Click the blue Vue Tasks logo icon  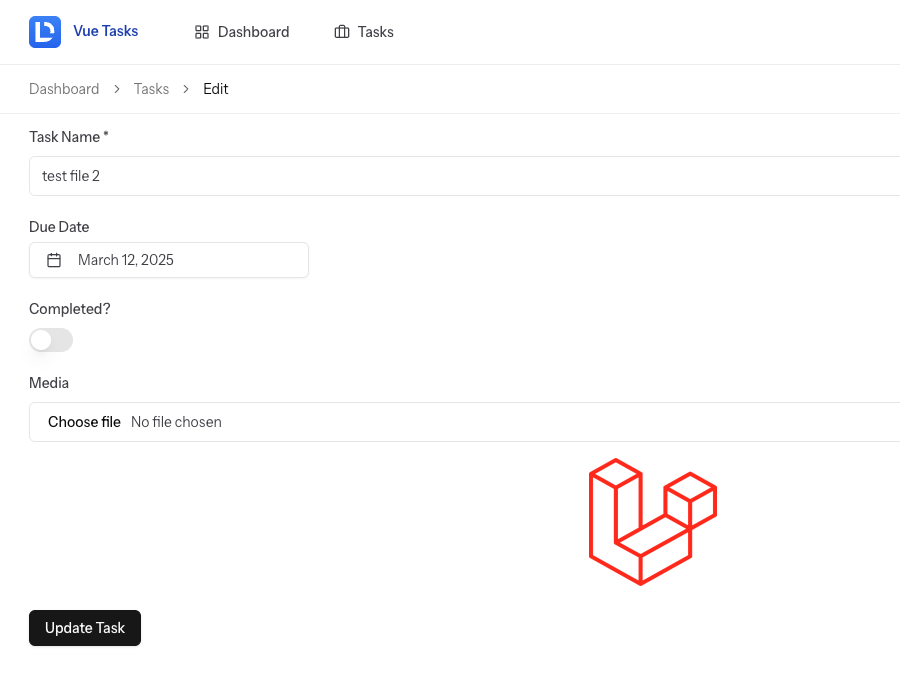pos(45,32)
